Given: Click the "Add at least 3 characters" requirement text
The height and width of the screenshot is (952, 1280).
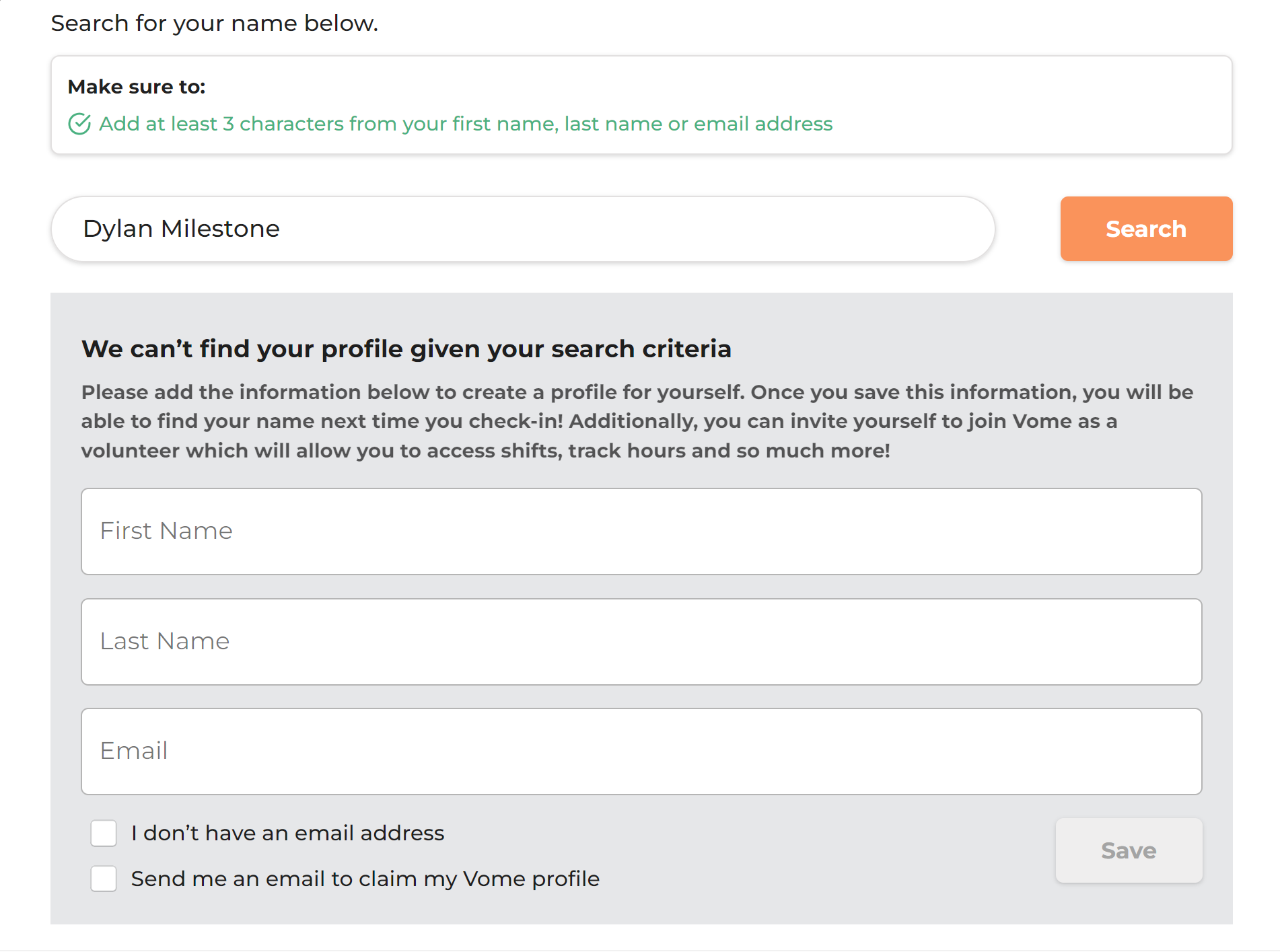Looking at the screenshot, I should tap(466, 124).
